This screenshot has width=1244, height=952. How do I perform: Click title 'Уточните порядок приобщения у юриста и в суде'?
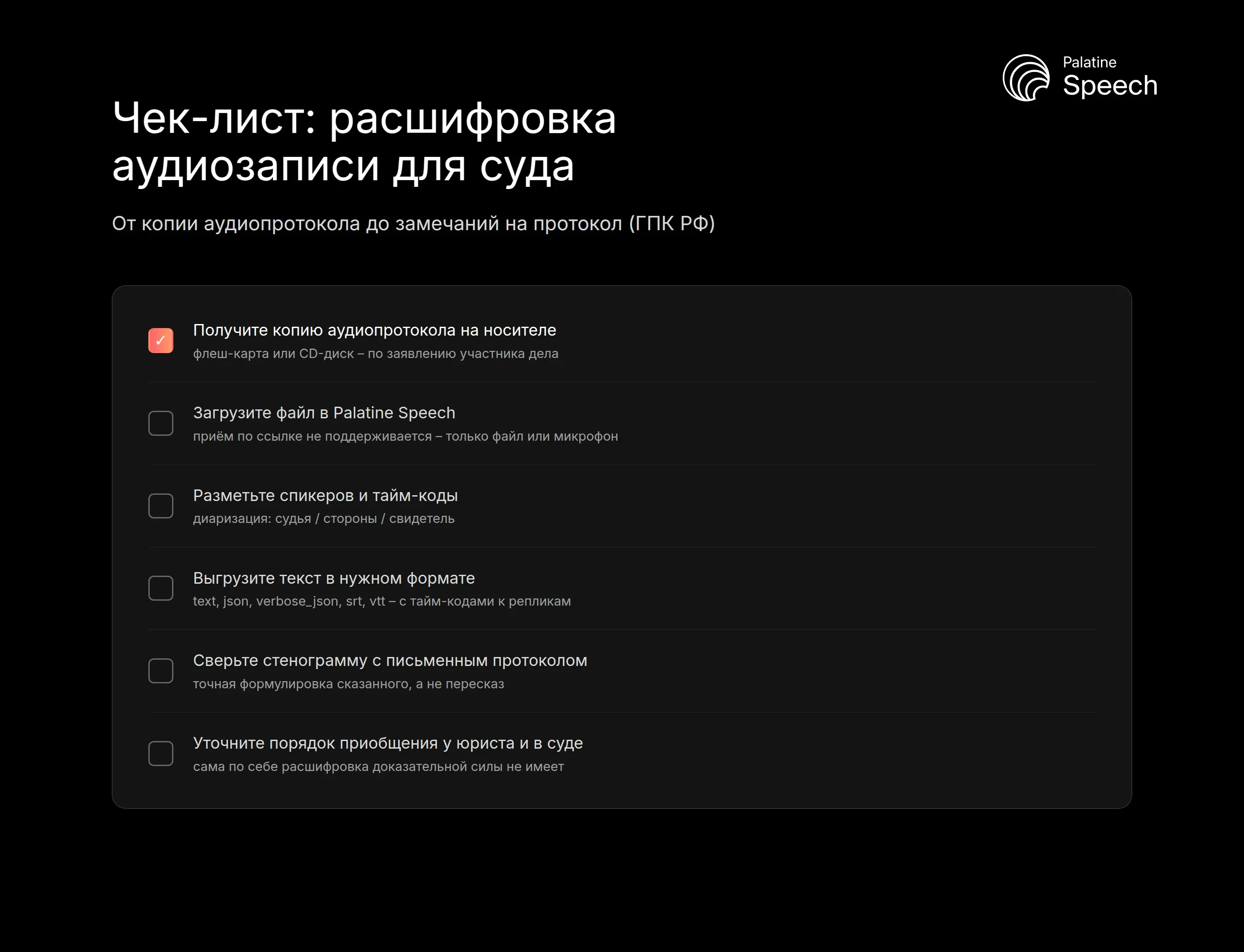point(388,743)
